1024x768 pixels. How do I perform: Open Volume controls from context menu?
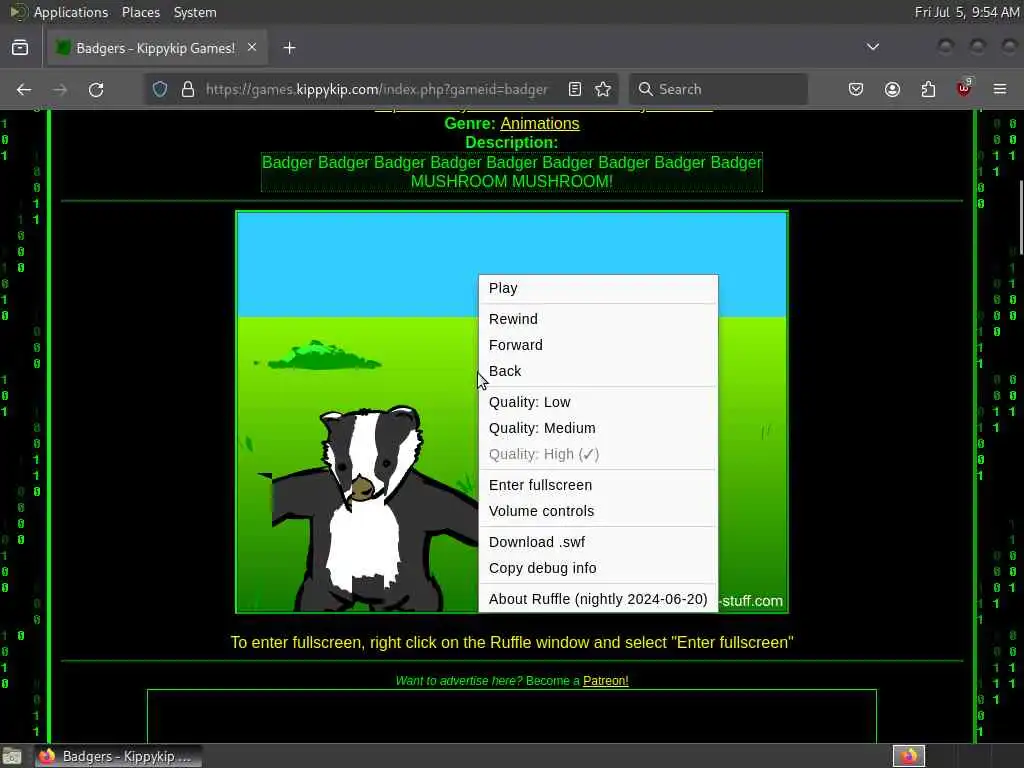click(x=598, y=511)
